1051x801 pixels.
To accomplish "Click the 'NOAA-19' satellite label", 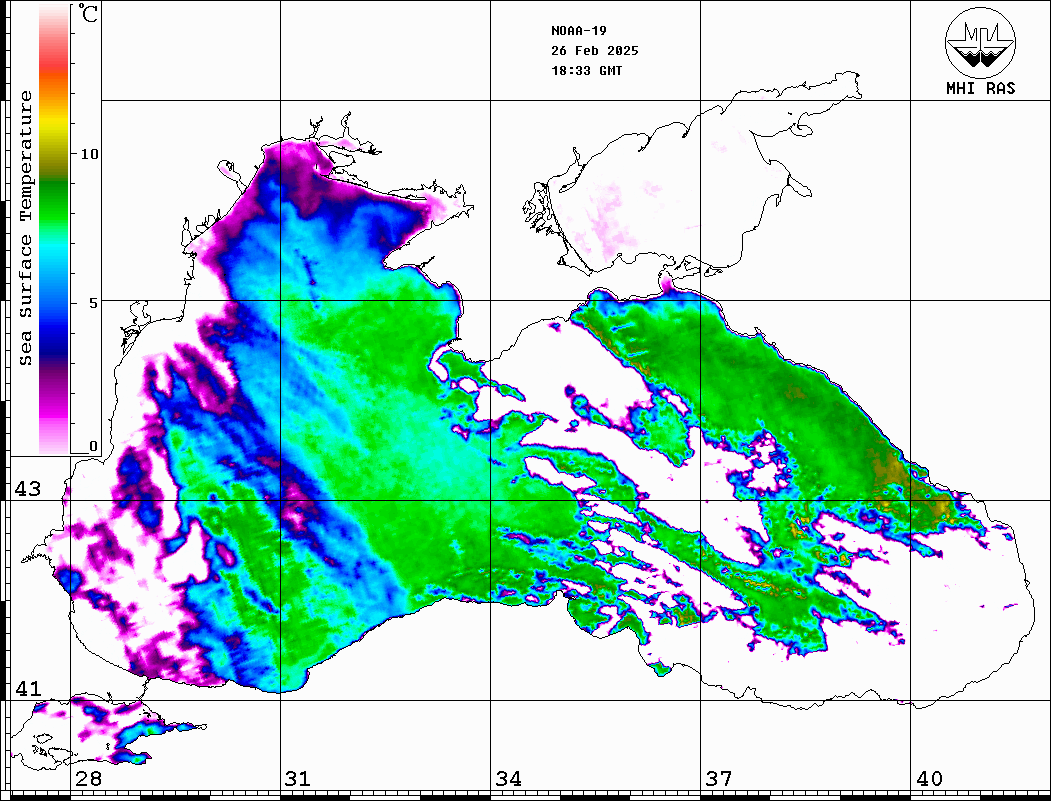I will pyautogui.click(x=579, y=31).
